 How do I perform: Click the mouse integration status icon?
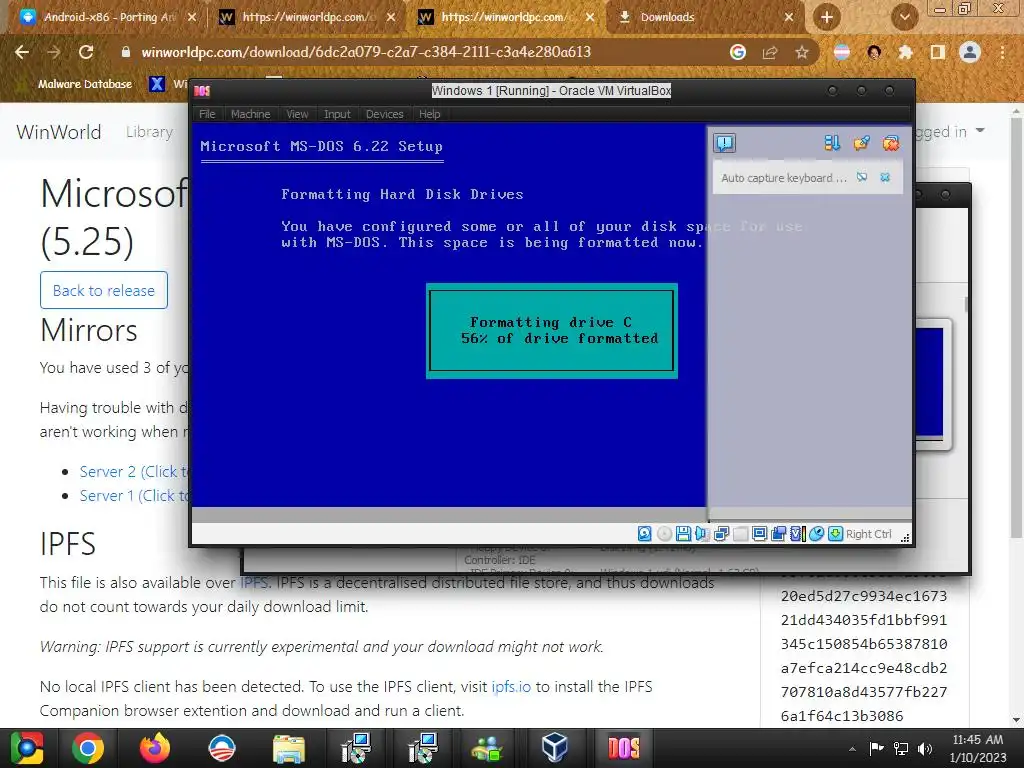coord(816,534)
